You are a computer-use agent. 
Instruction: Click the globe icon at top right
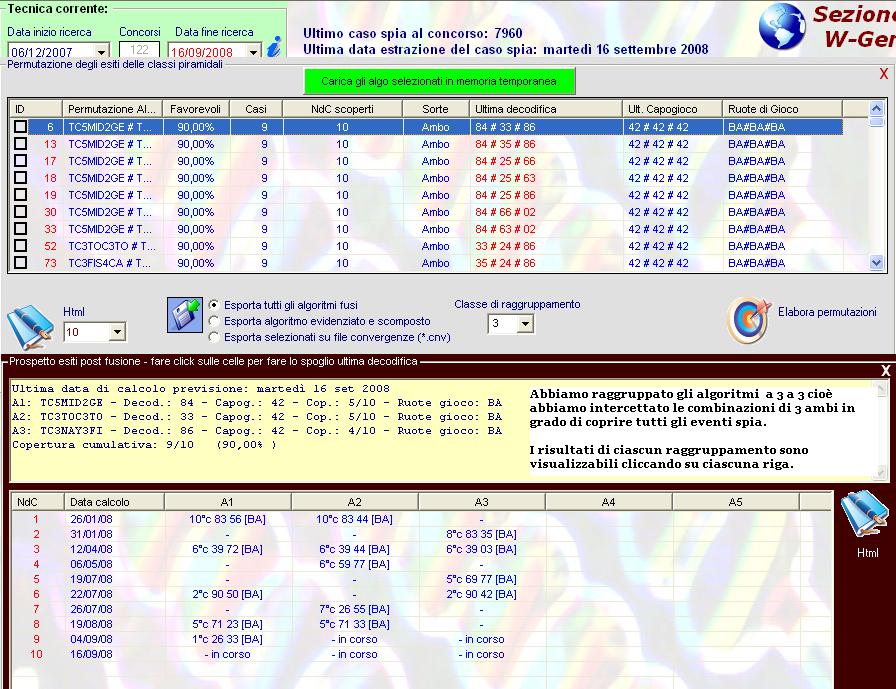point(782,26)
